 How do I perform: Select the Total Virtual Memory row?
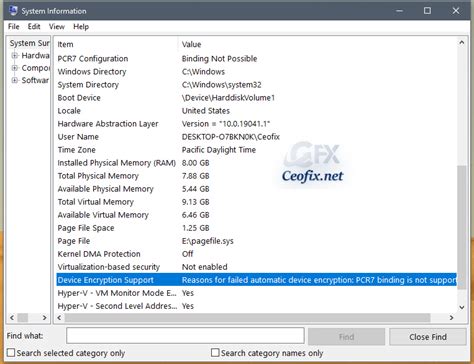coord(257,202)
